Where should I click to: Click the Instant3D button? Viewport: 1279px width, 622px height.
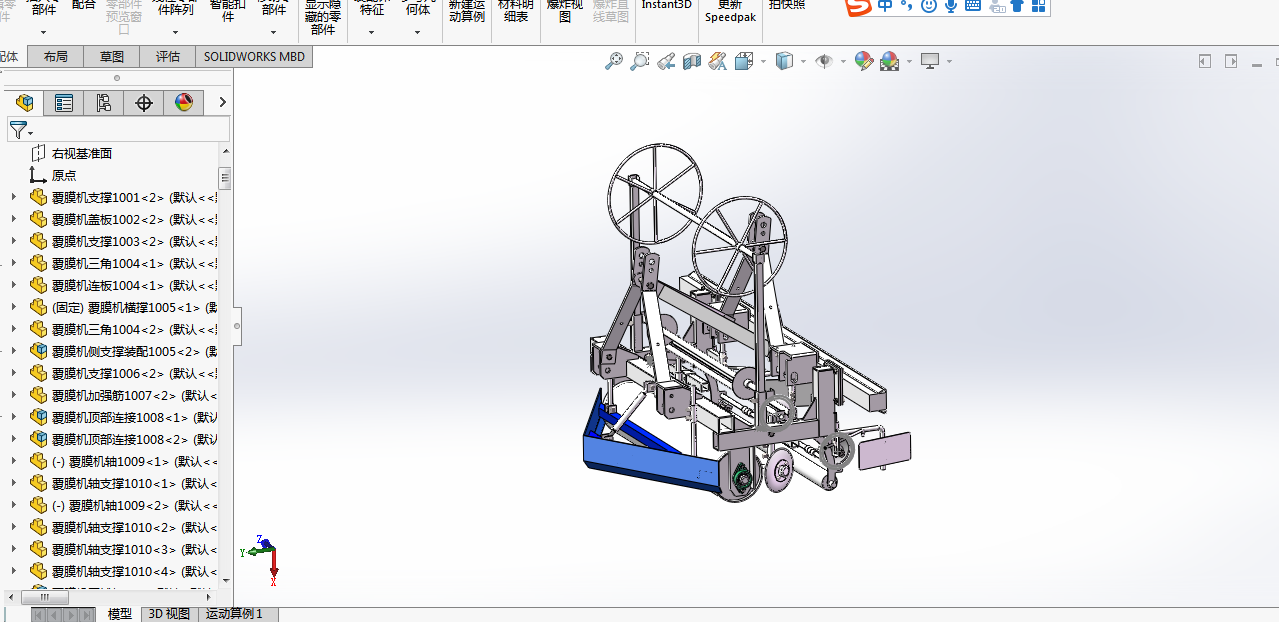666,5
